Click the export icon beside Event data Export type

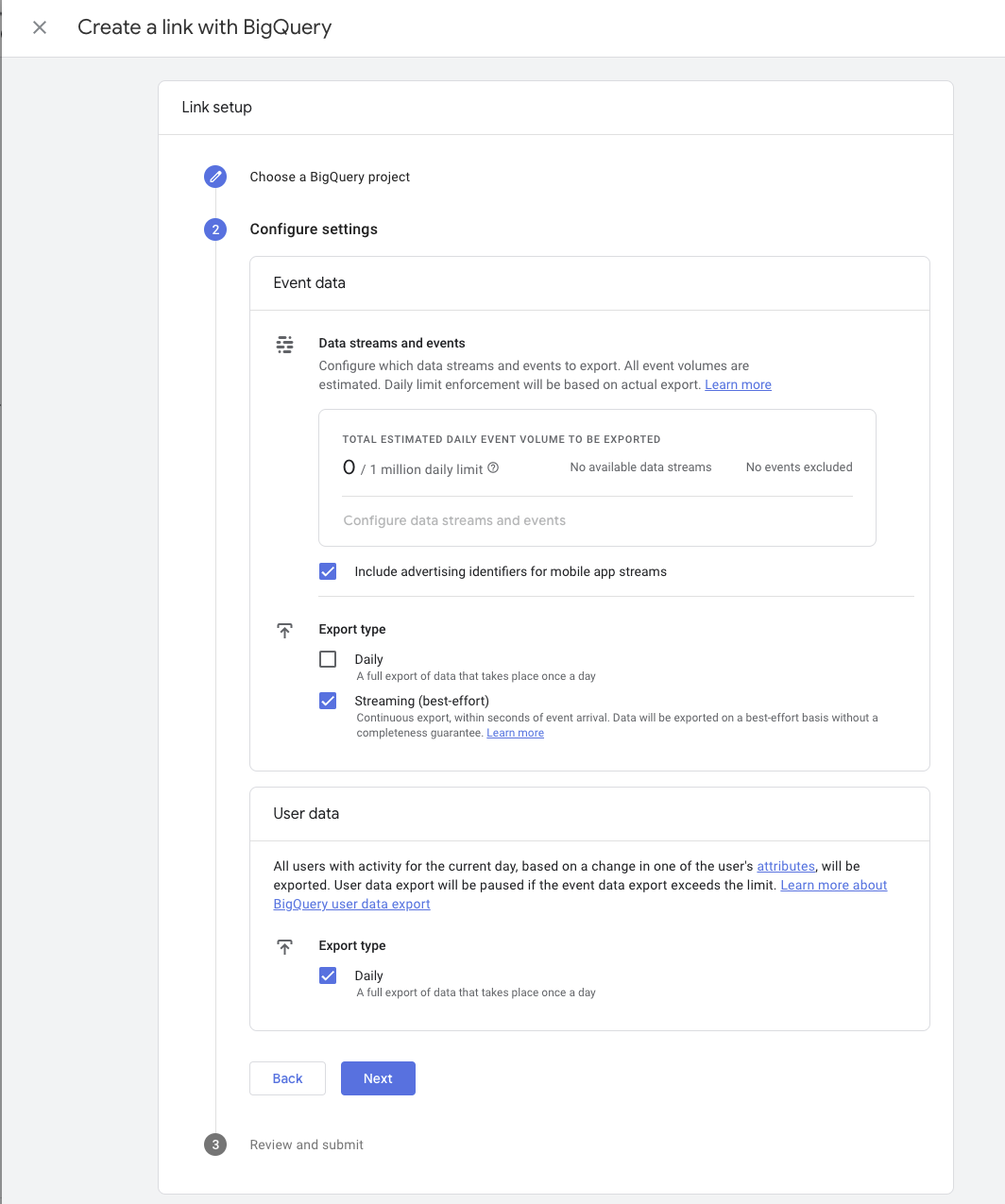pos(284,630)
